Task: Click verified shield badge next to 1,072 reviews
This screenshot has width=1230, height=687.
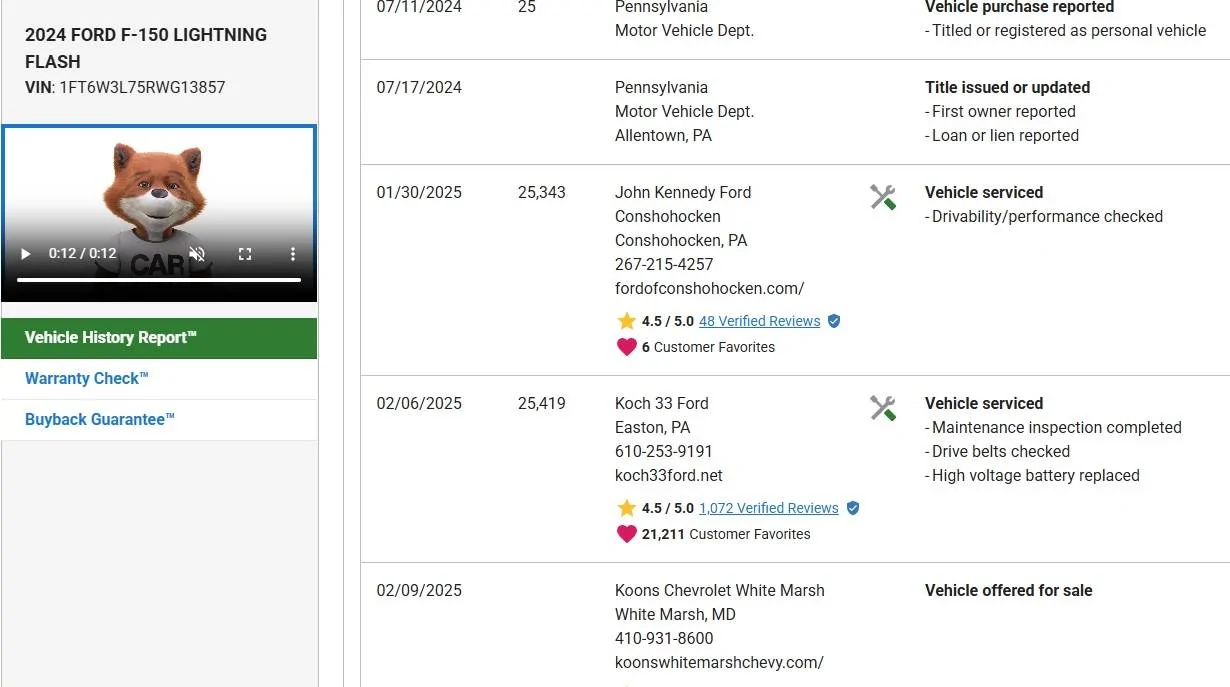Action: [853, 508]
